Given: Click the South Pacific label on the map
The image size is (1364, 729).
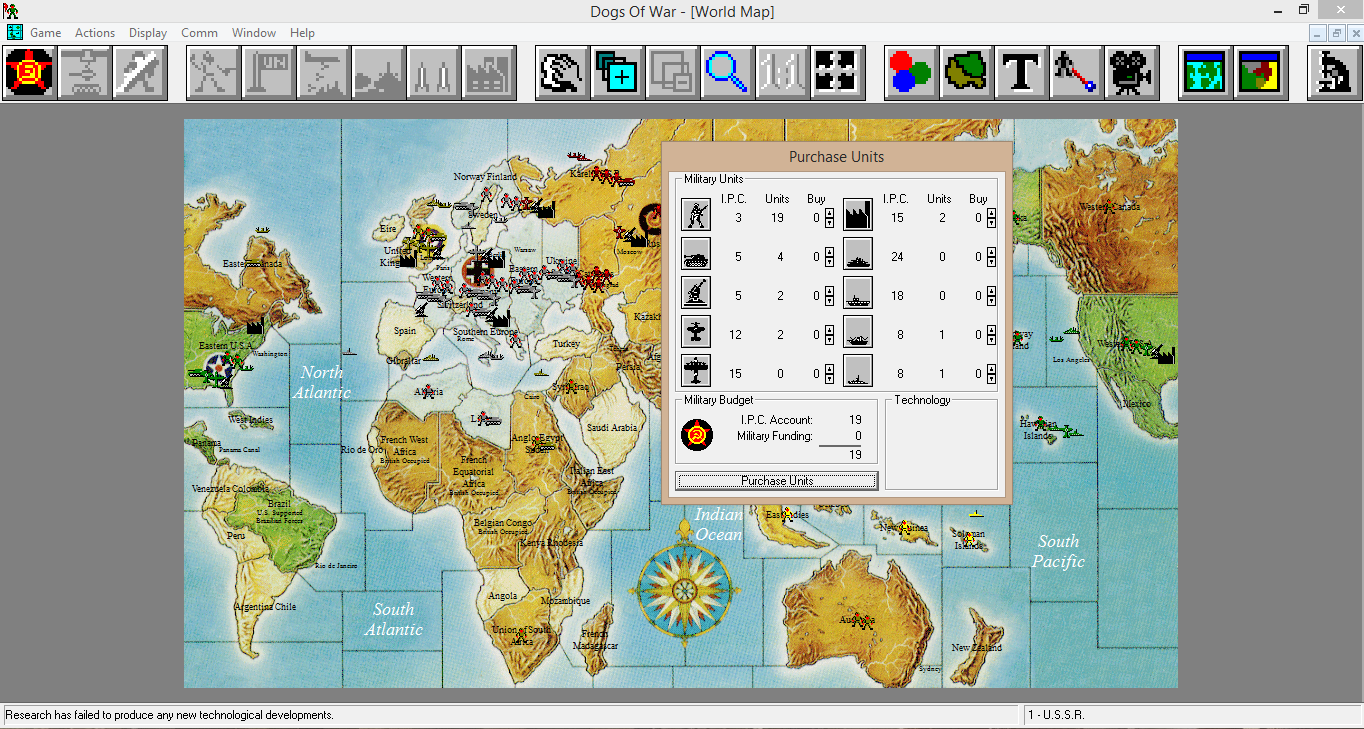Looking at the screenshot, I should tap(1058, 551).
